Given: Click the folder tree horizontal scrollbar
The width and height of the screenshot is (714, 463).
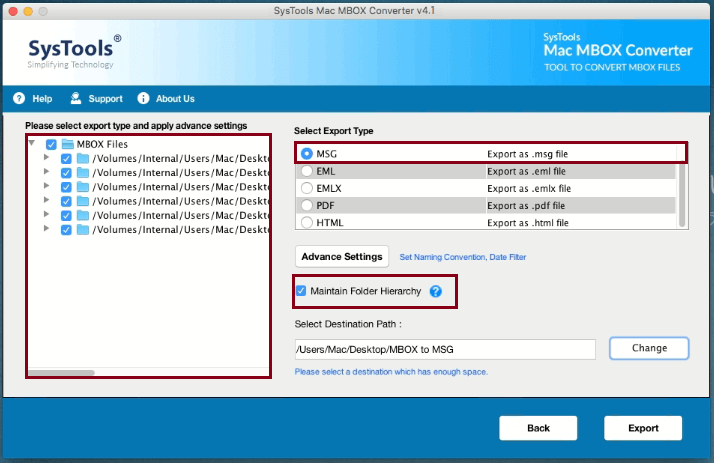Looking at the screenshot, I should click(x=61, y=372).
